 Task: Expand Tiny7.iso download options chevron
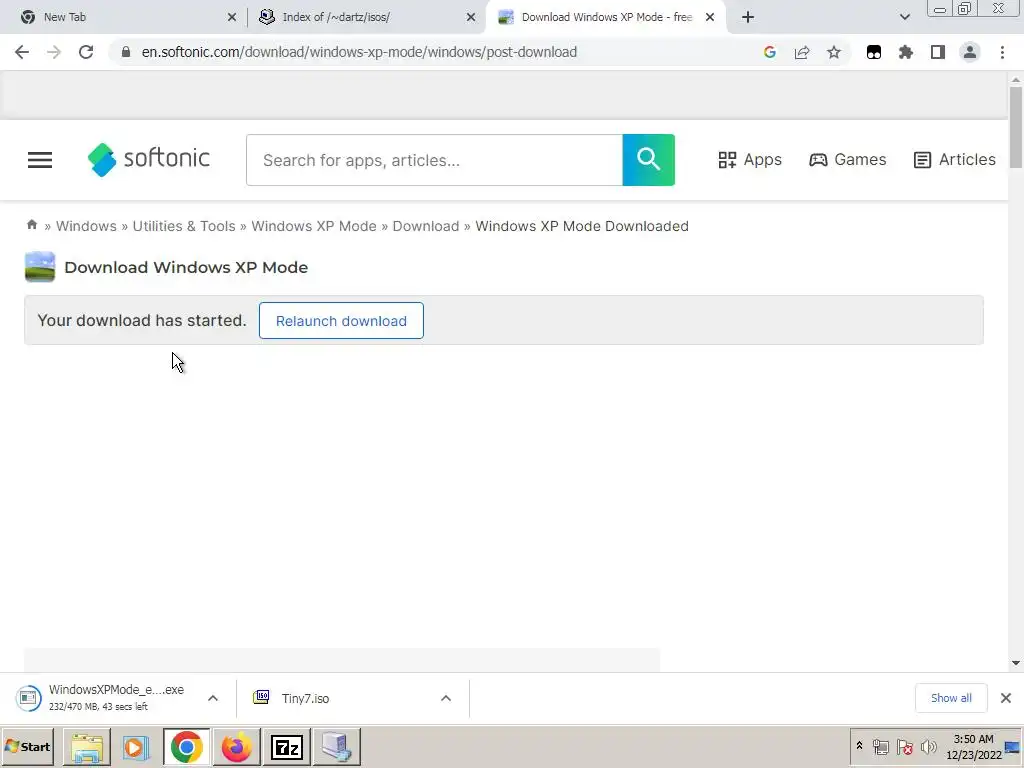[446, 698]
